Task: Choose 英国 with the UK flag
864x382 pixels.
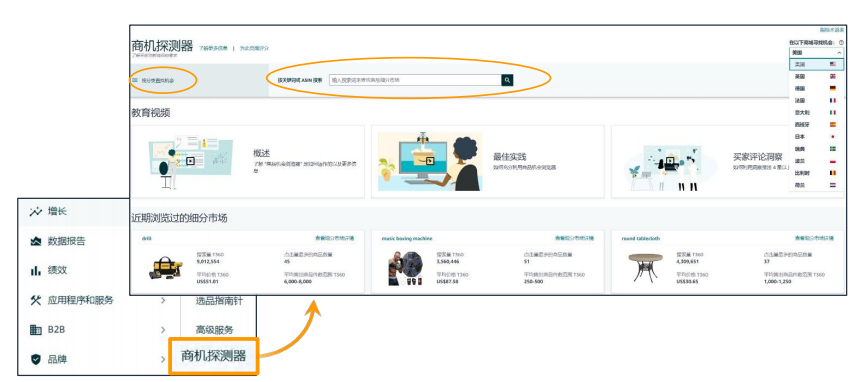Action: (x=816, y=77)
